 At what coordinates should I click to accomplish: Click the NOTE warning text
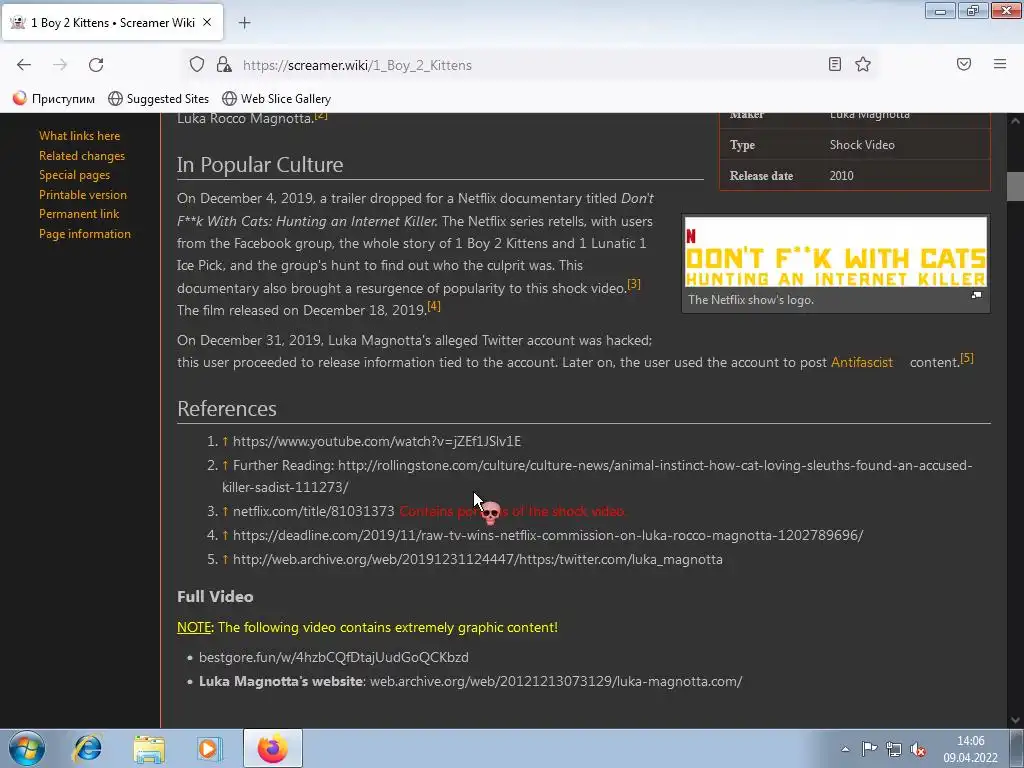tap(367, 628)
